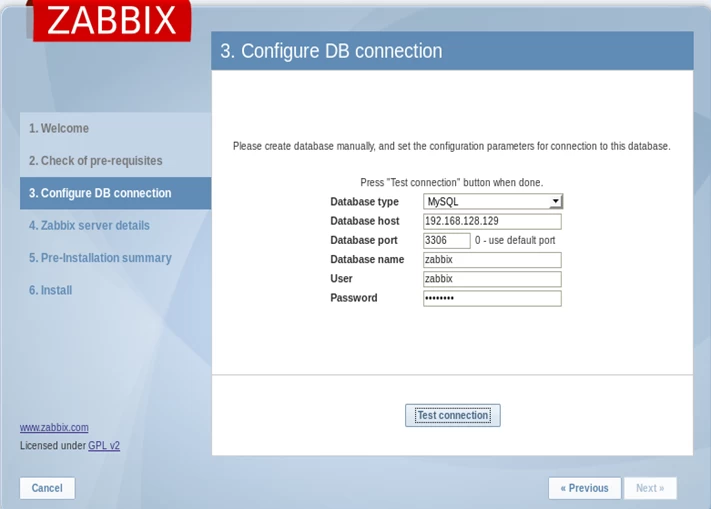
Task: Go back with the Previous button
Action: click(584, 488)
